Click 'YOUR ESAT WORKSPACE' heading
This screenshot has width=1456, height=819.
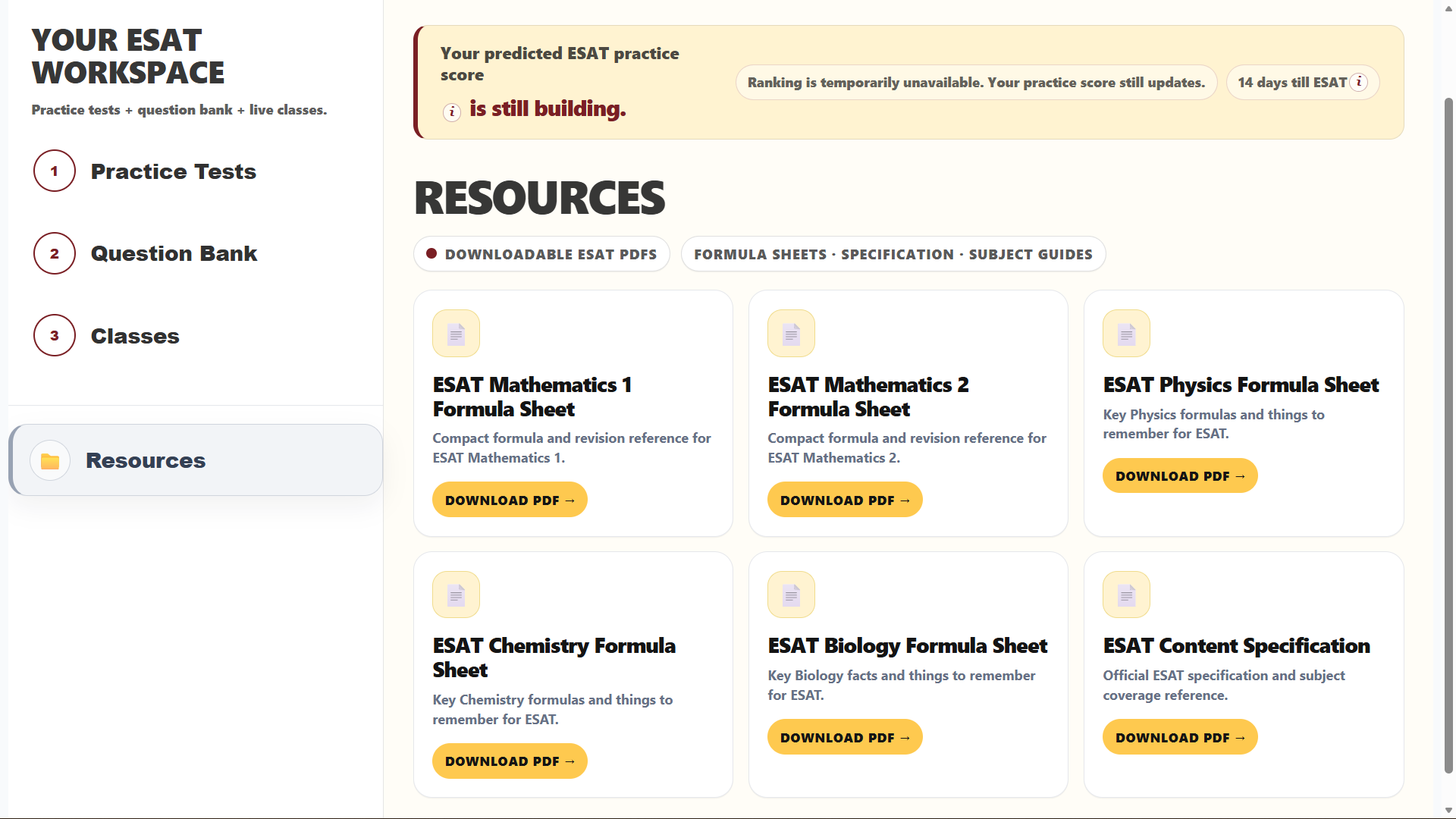pos(128,56)
